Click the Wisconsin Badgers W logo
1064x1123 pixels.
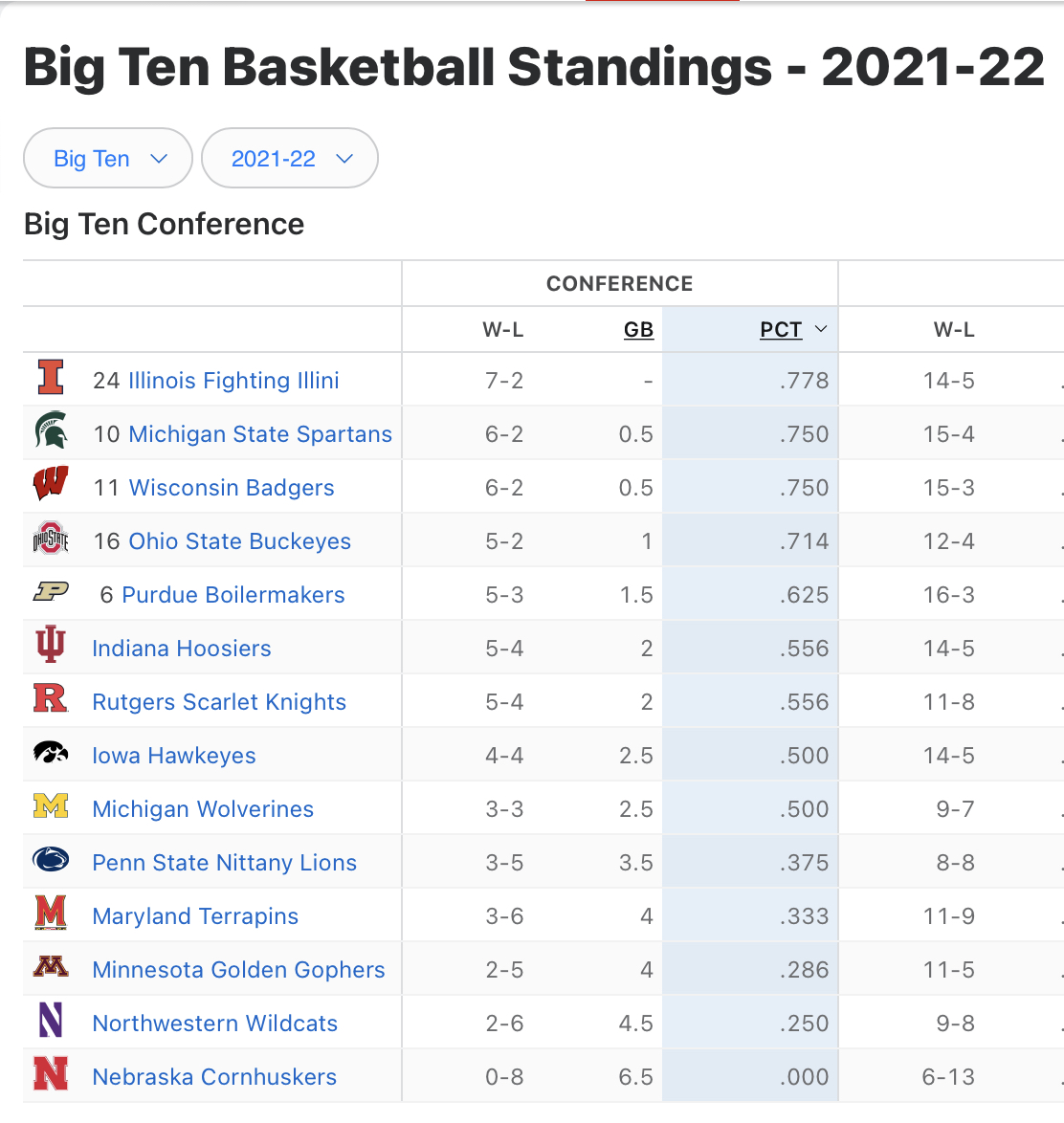(x=51, y=484)
